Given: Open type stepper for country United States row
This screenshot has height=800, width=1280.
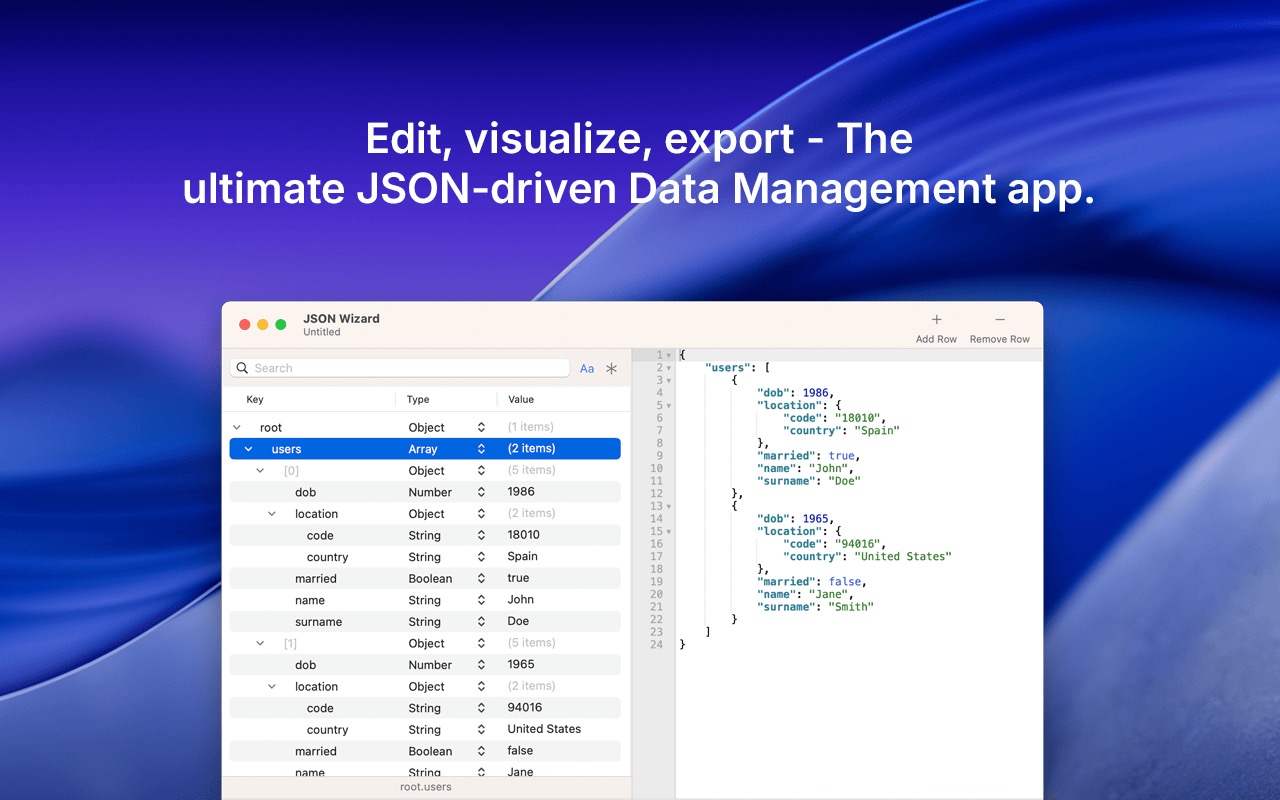Looking at the screenshot, I should point(481,730).
